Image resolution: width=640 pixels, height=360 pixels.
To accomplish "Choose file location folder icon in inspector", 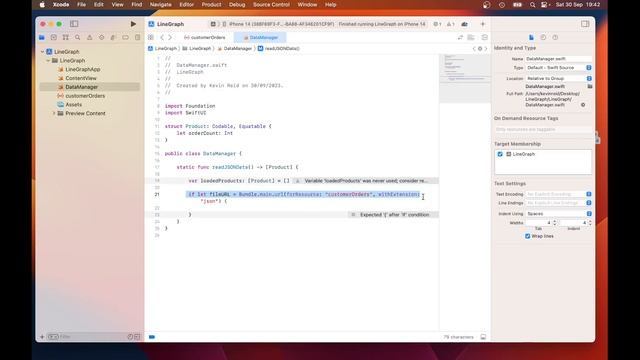I will tap(590, 87).
